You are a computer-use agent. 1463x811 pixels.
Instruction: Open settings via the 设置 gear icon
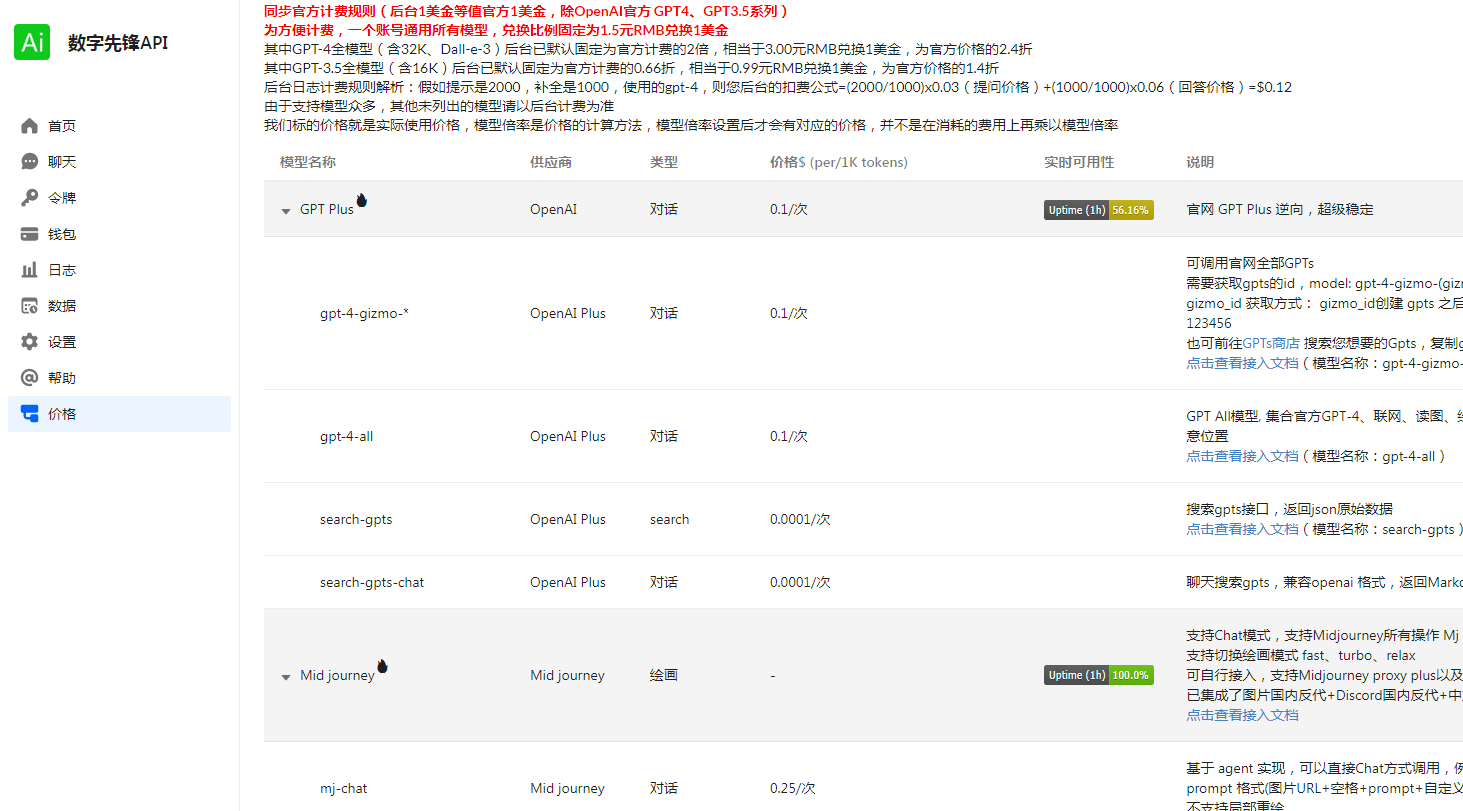30,341
